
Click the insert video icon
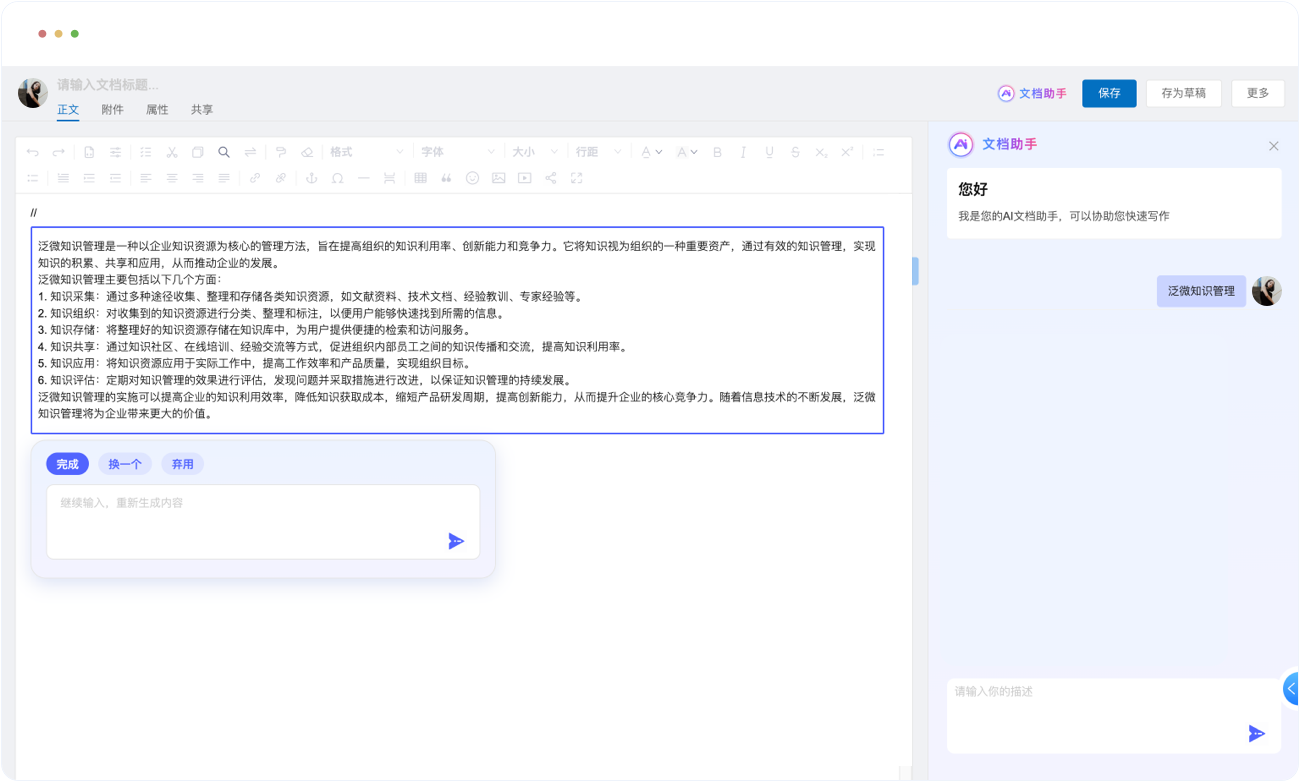(x=524, y=178)
